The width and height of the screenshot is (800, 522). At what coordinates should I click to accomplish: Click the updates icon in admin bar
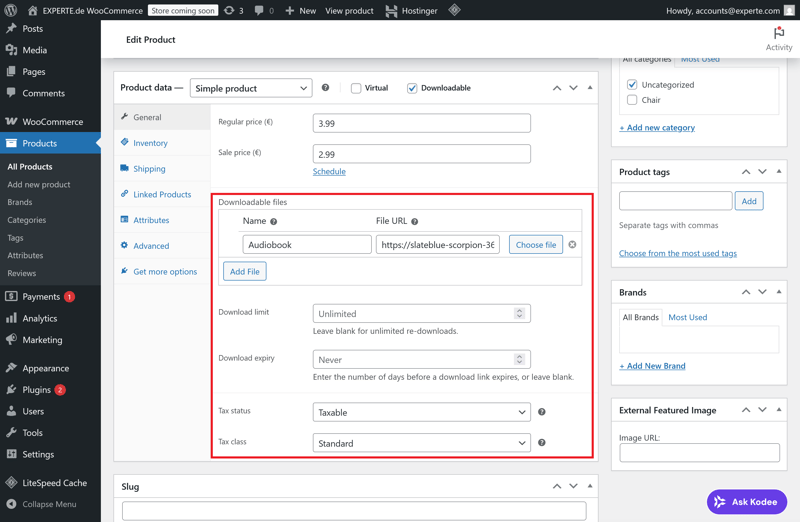click(x=234, y=10)
